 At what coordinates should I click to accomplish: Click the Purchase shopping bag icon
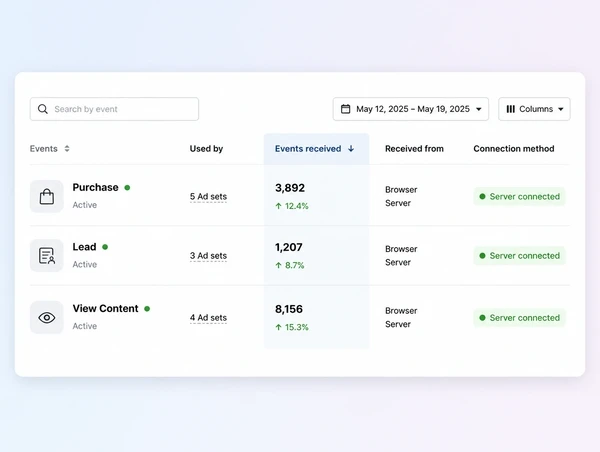tap(47, 196)
